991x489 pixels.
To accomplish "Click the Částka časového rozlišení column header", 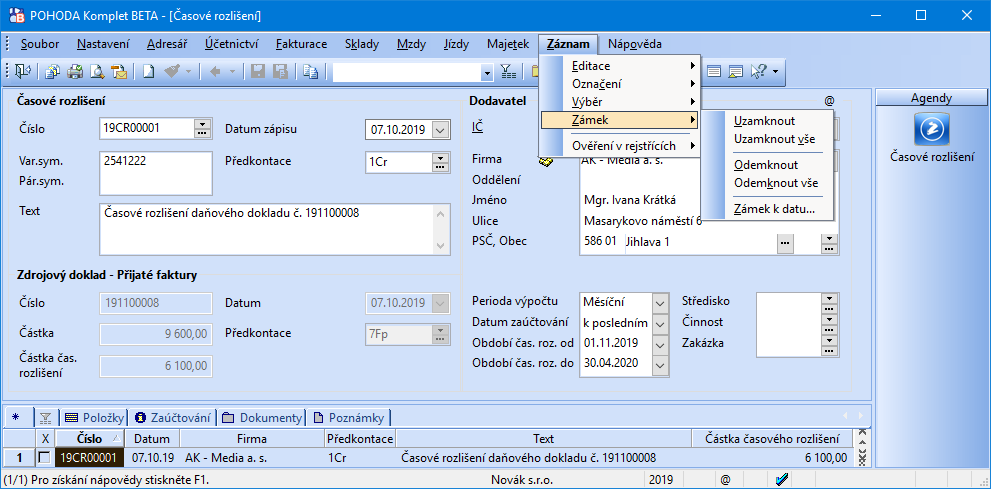I will coord(771,438).
